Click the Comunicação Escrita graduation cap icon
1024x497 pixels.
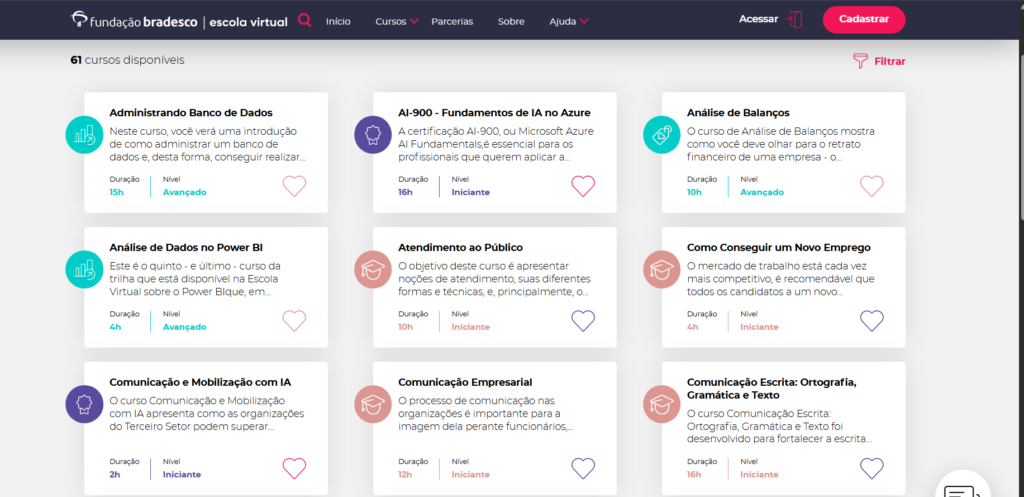pyautogui.click(x=662, y=404)
